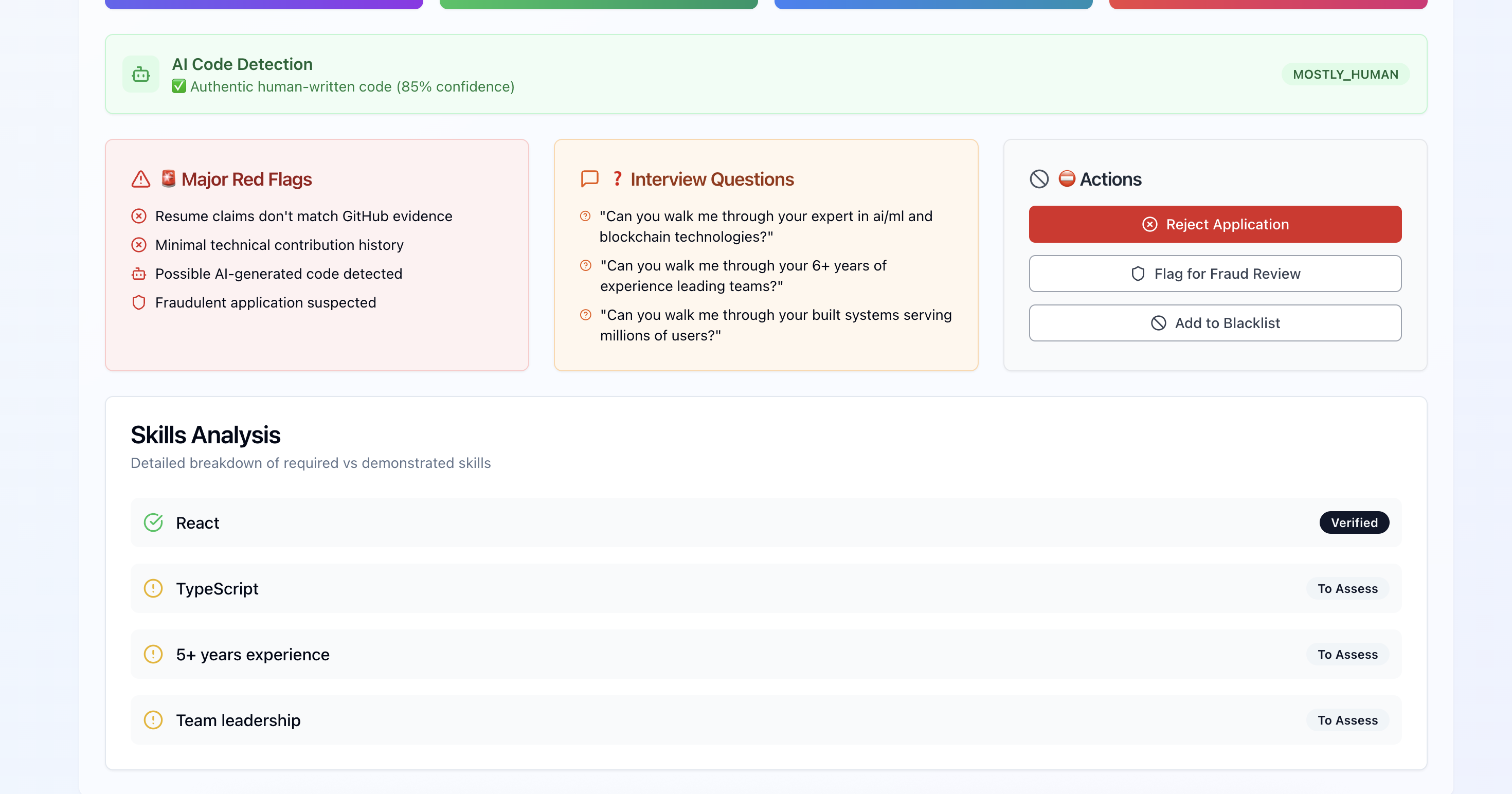Click the MOSTLY_HUMAN status badge
The image size is (1512, 794).
[x=1345, y=75]
